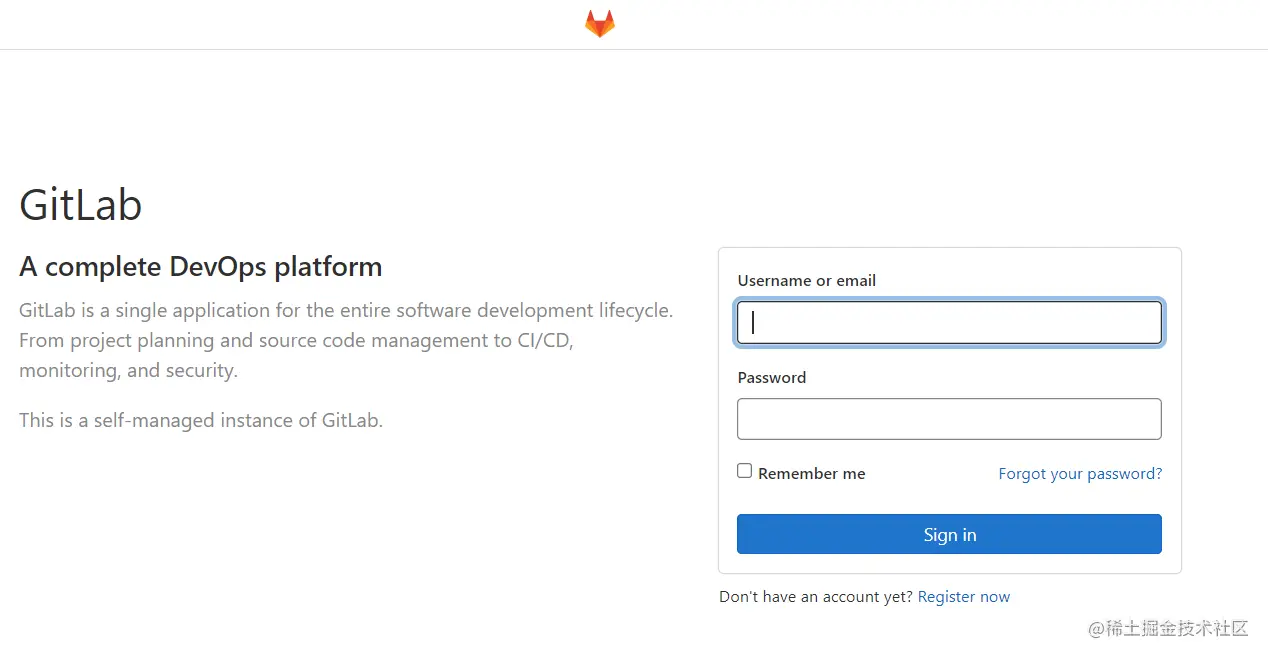Open the Forgot your password? link
1268x658 pixels.
[x=1080, y=474]
